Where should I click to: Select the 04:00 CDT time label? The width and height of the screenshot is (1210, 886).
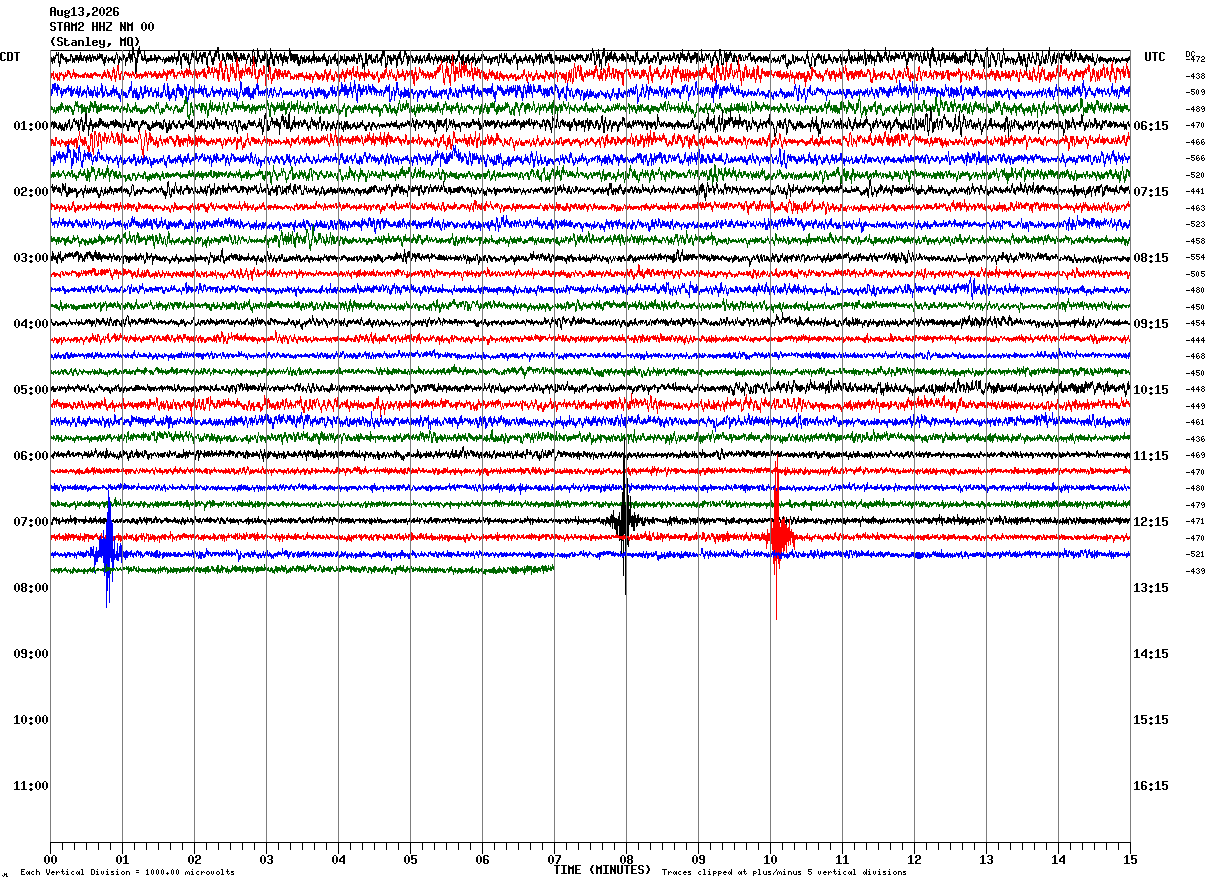[x=31, y=324]
